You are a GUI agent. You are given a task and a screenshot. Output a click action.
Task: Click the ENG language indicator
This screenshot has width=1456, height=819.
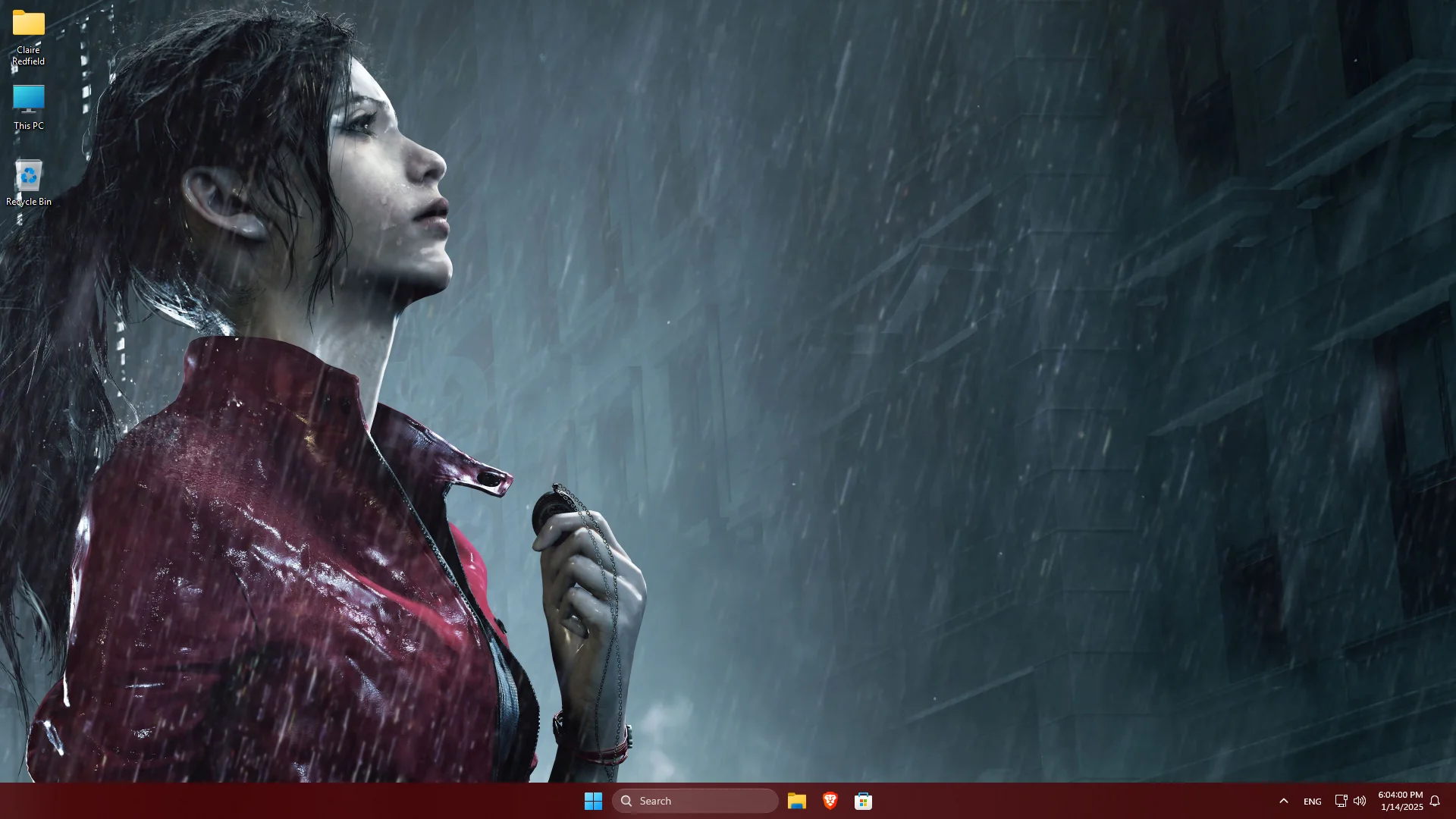point(1312,802)
